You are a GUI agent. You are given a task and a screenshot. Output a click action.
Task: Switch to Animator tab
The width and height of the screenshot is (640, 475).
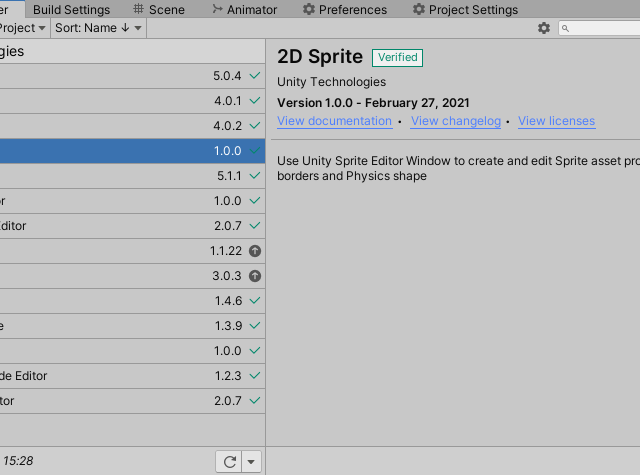[x=244, y=9]
